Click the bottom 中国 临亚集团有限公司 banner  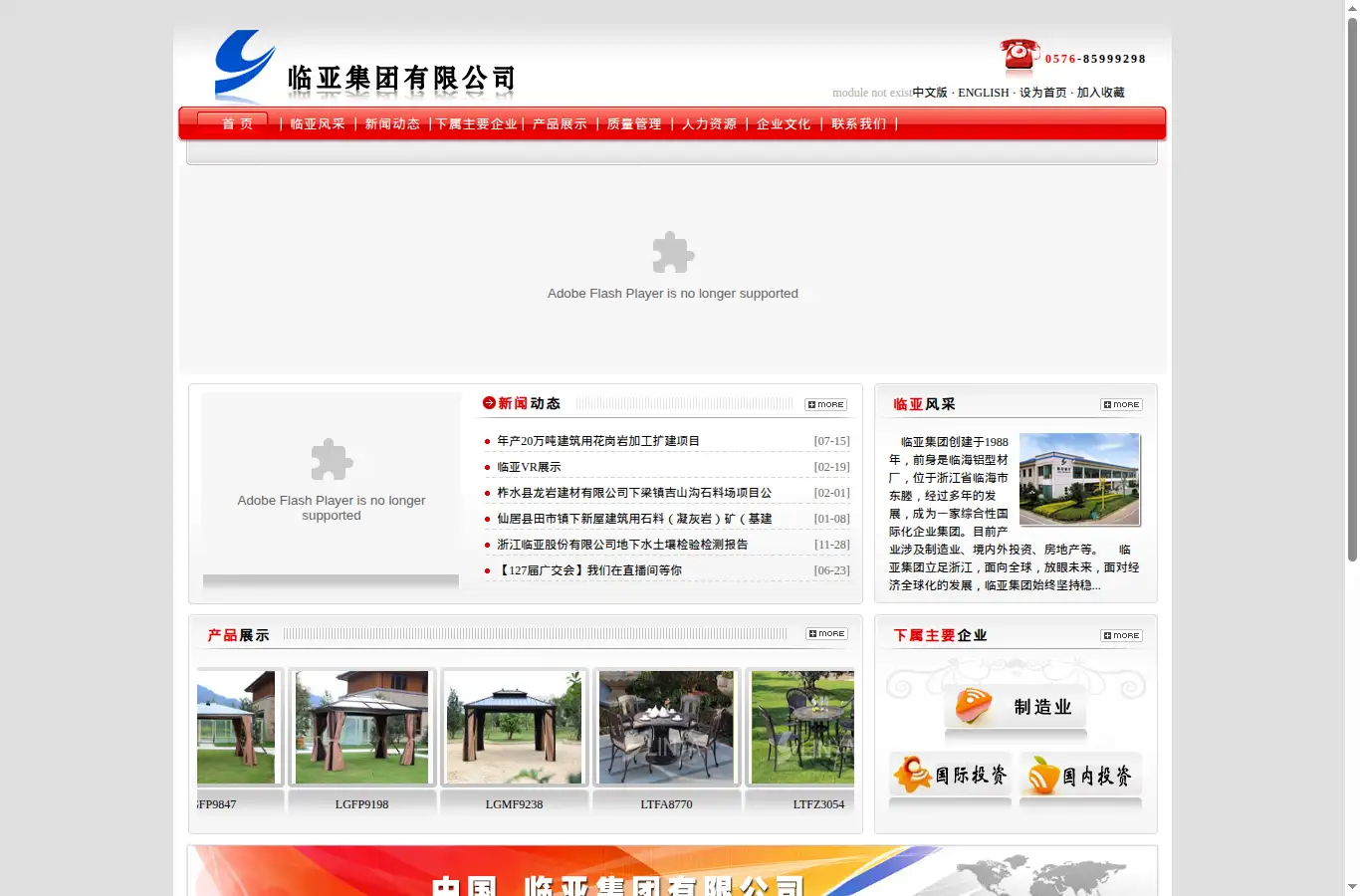(672, 871)
